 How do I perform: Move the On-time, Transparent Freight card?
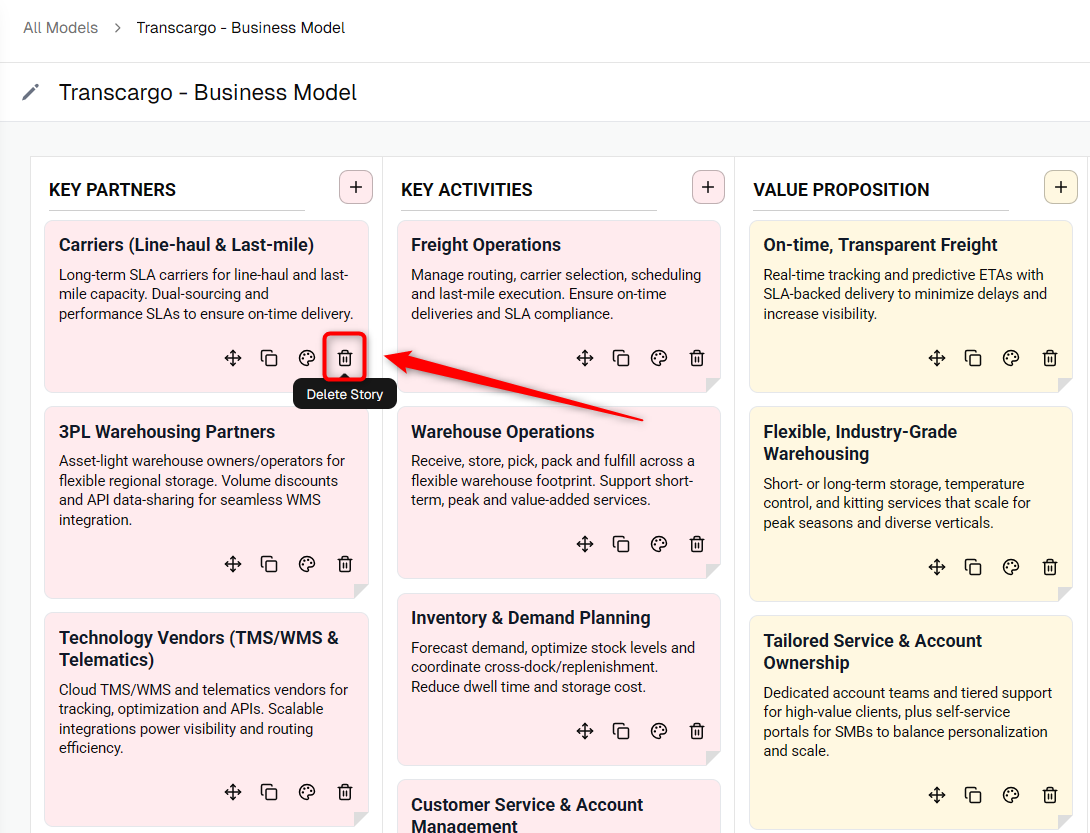937,358
